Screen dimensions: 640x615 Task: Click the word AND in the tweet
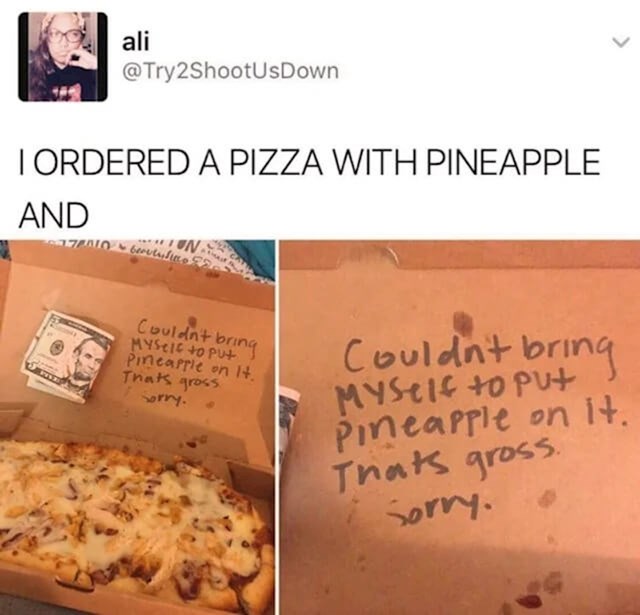(x=53, y=215)
